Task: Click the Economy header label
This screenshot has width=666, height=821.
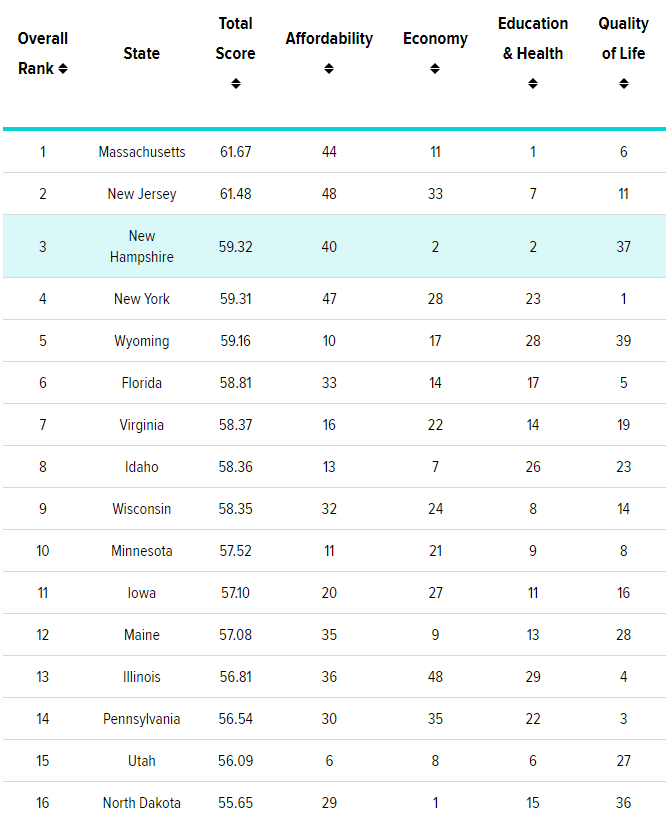Action: 435,39
